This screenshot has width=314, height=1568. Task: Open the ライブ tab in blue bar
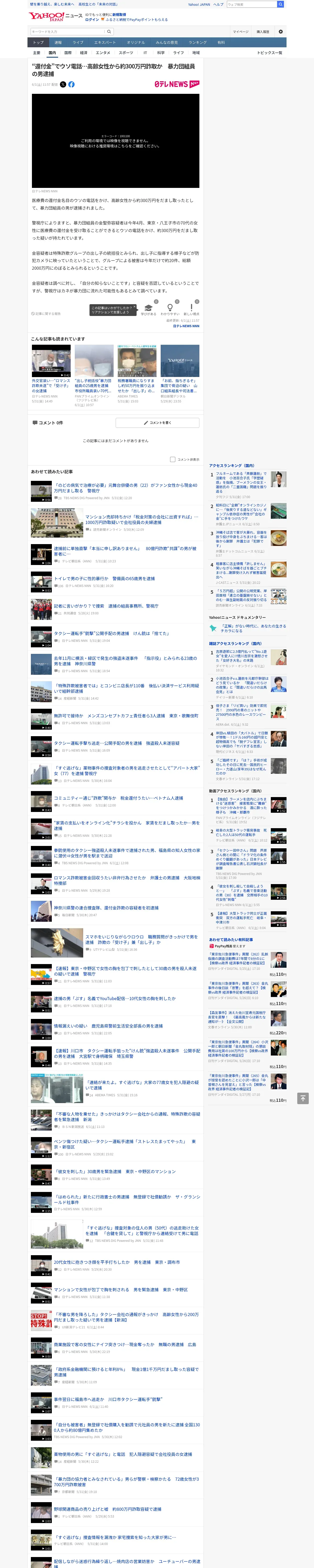pos(78,43)
